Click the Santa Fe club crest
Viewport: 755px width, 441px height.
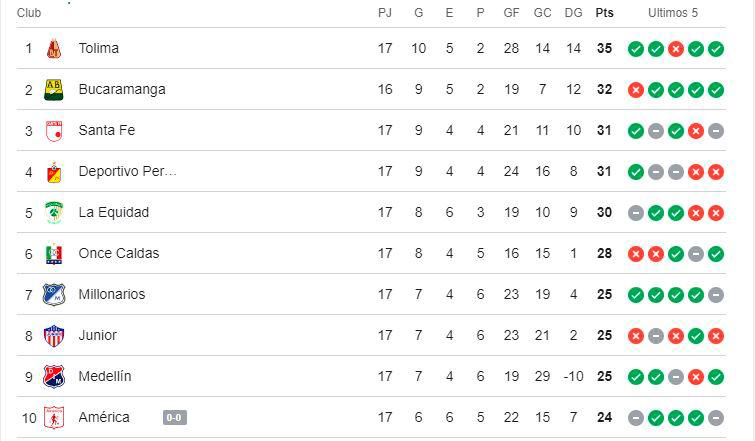click(54, 130)
